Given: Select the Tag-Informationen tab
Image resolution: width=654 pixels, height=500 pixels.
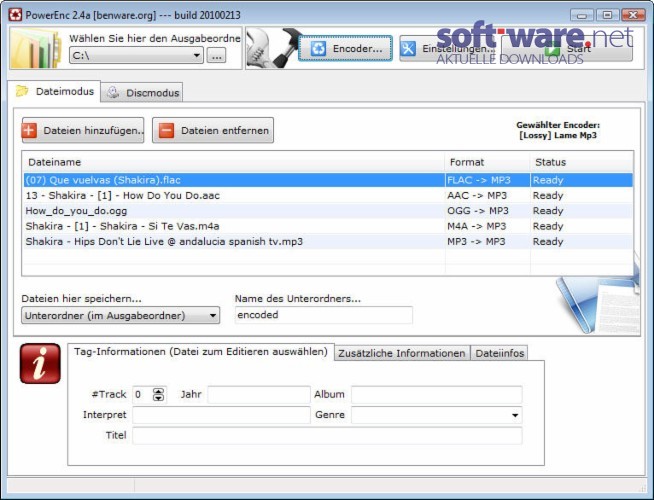Looking at the screenshot, I should coord(201,352).
